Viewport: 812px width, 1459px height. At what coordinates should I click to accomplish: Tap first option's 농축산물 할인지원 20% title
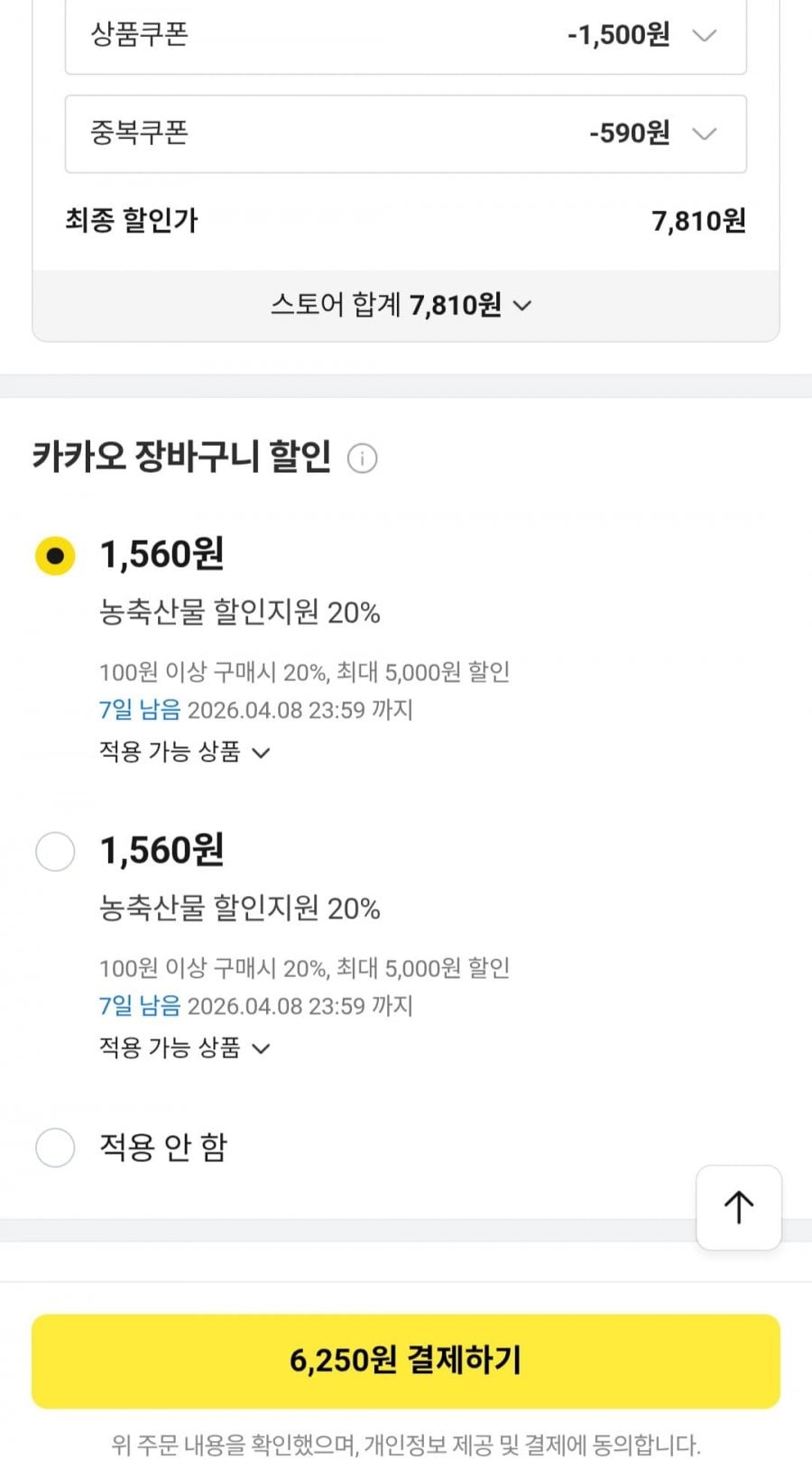(x=239, y=613)
